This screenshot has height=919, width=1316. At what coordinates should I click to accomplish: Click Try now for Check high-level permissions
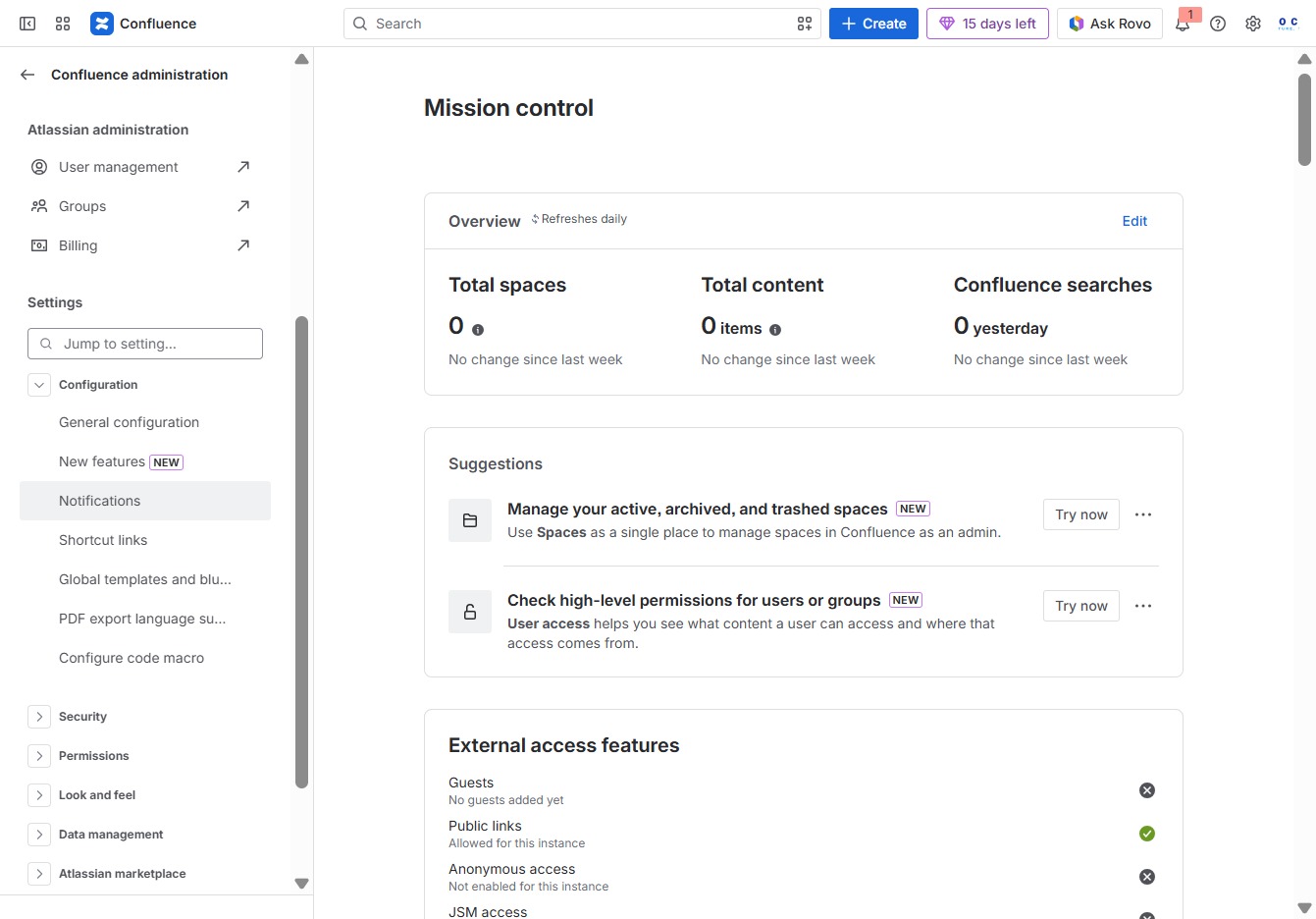[1081, 606]
